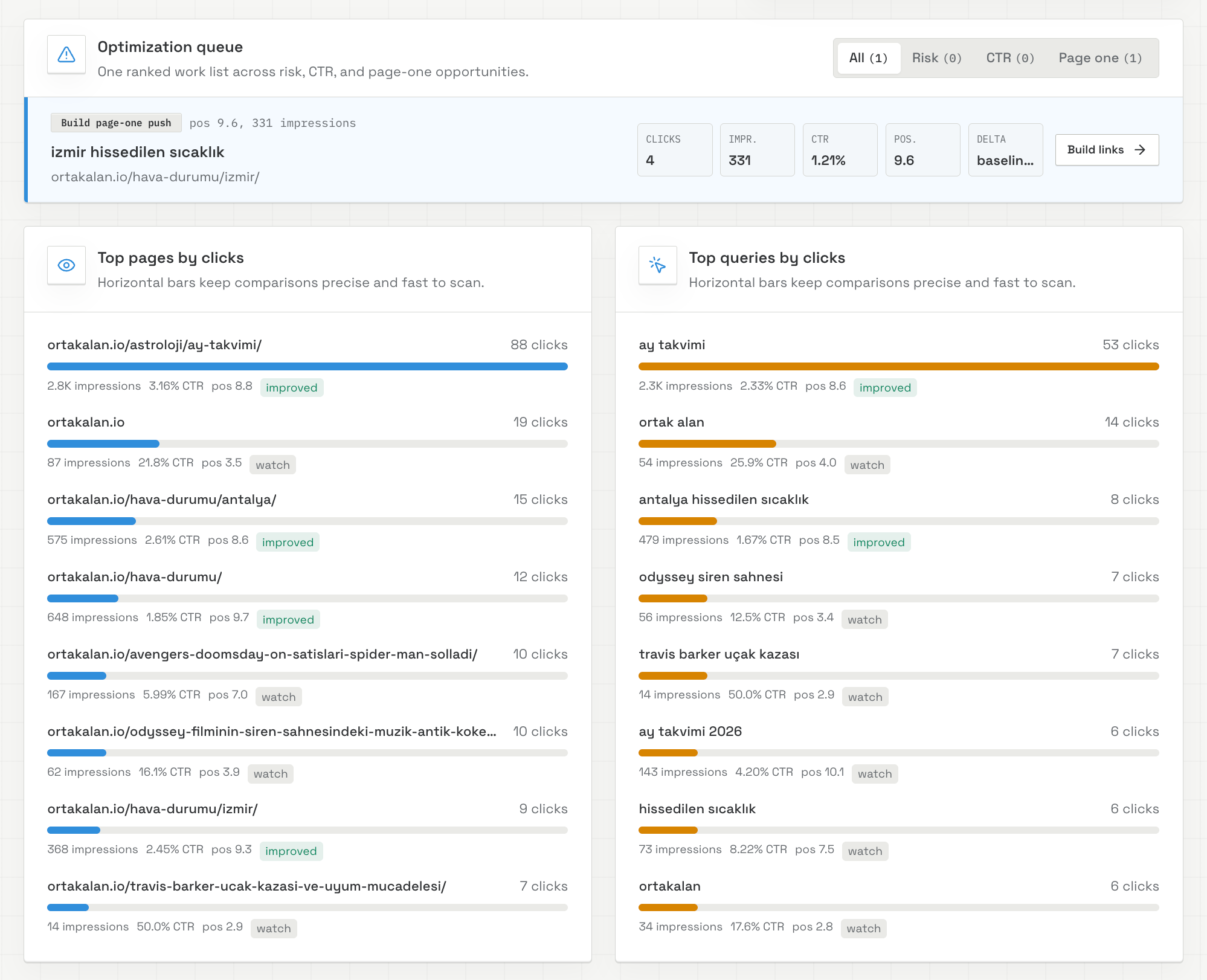Click the watch badge on ay takvimi 2026
Screen dimensions: 1207x980
point(875,773)
